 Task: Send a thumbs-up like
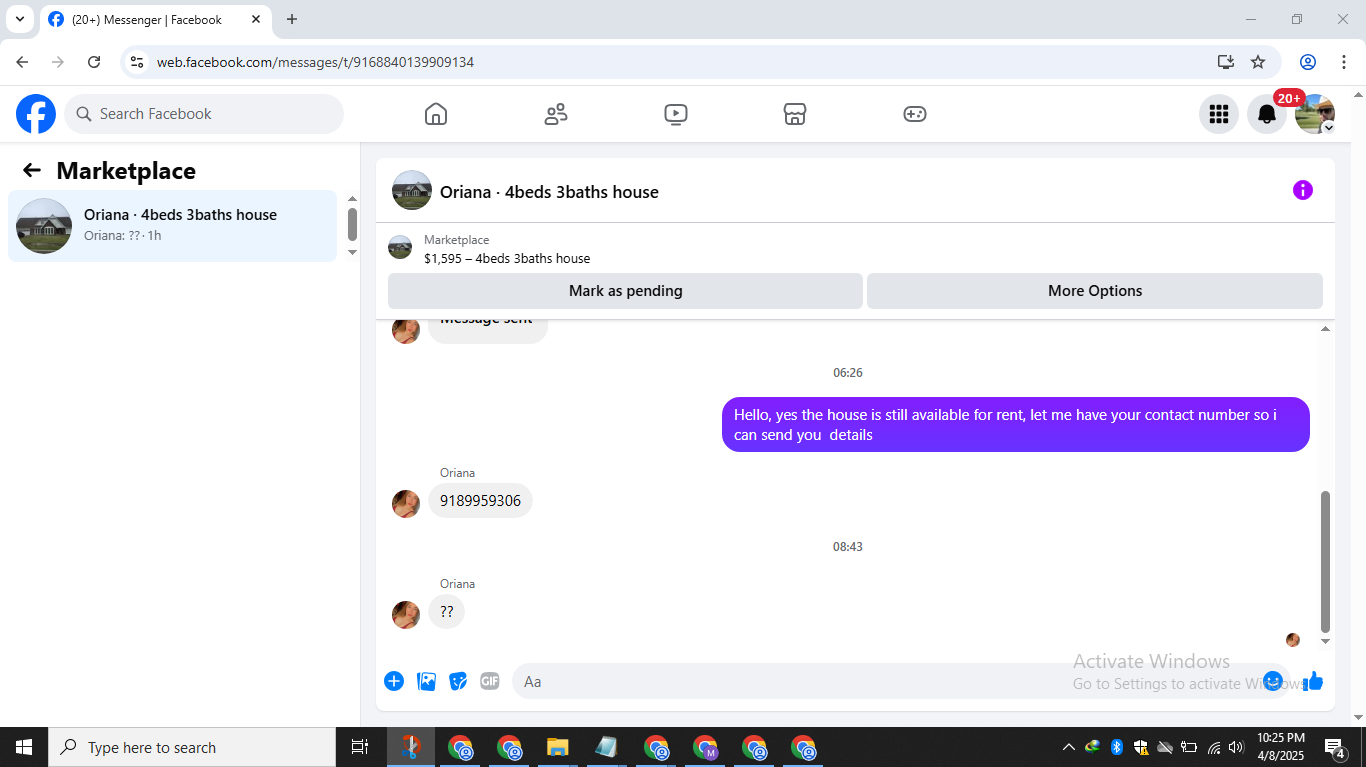pos(1314,681)
